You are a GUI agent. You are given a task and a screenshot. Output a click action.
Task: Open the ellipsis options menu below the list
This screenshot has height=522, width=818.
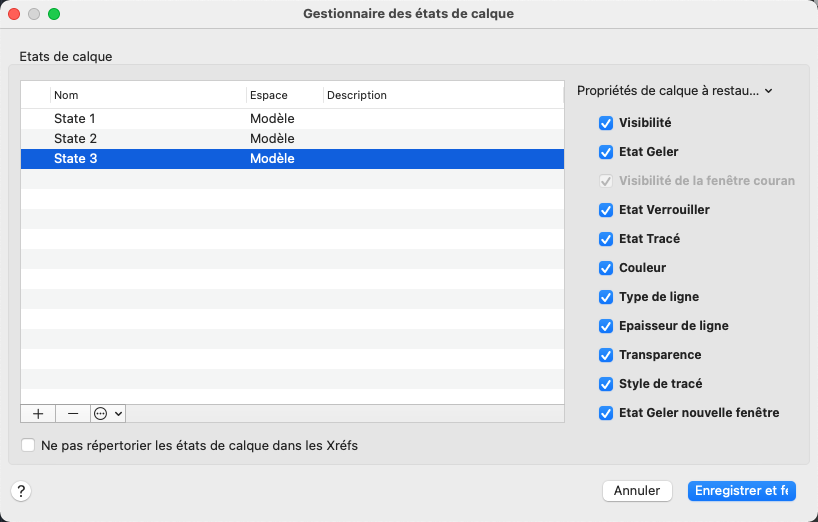pos(107,413)
